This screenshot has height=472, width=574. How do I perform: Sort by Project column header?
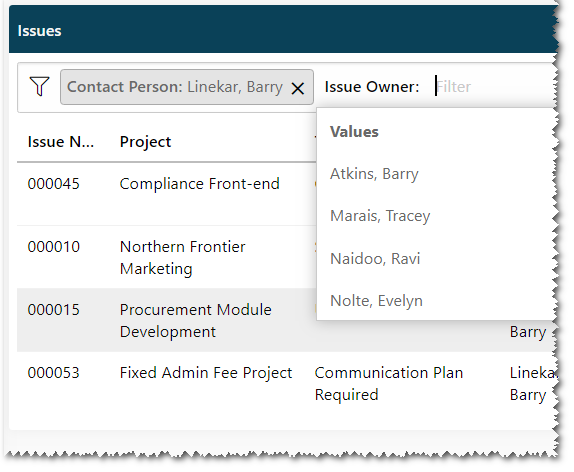[145, 142]
